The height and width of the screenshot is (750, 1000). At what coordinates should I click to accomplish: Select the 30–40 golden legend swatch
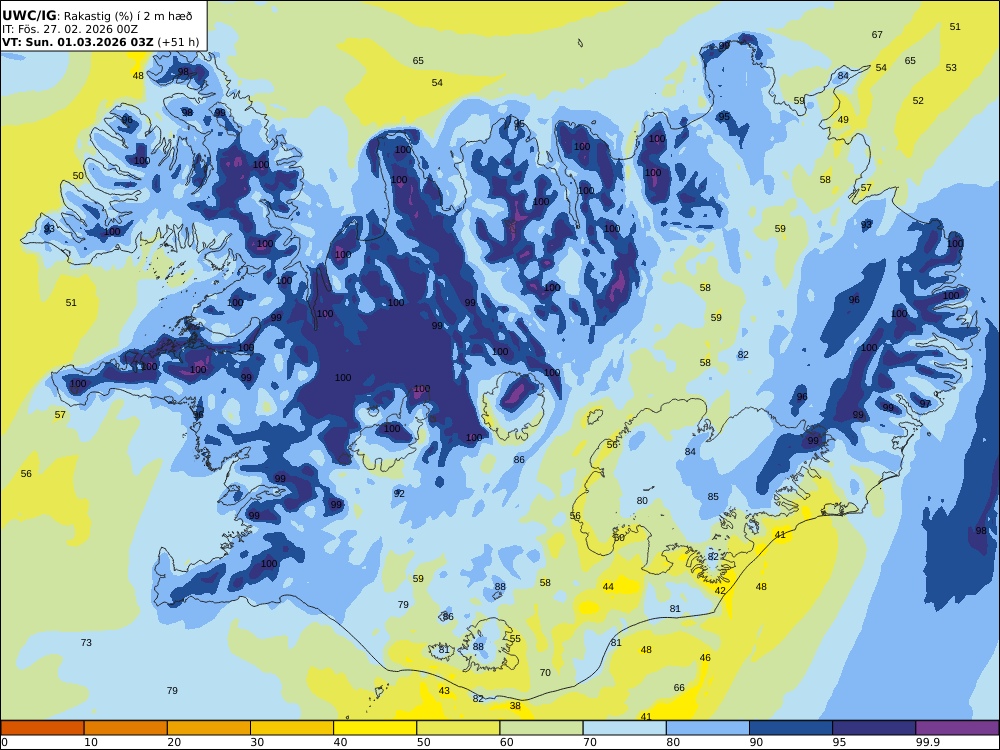click(292, 728)
